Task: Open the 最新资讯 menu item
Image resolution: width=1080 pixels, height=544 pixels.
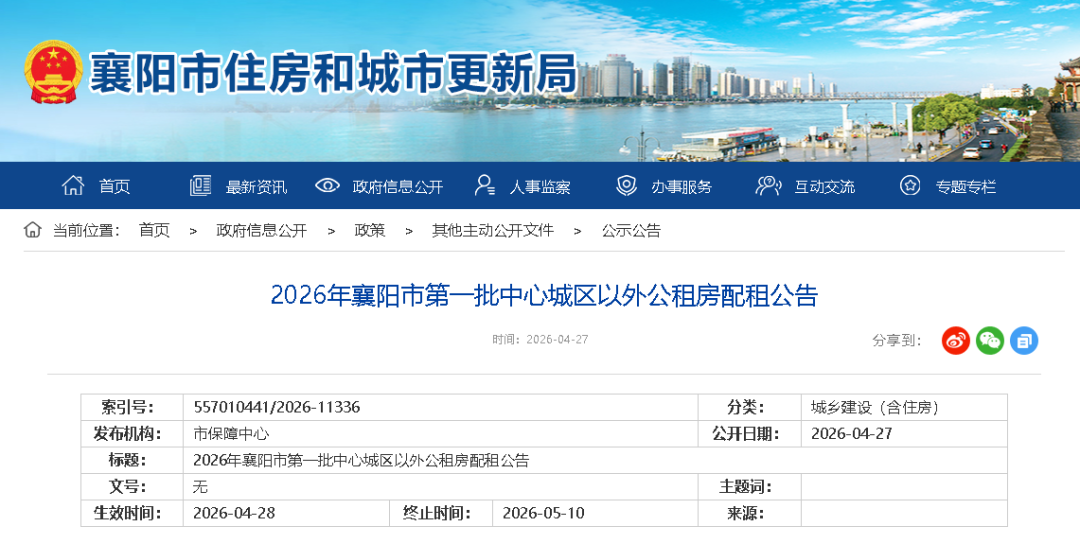Action: click(x=256, y=187)
